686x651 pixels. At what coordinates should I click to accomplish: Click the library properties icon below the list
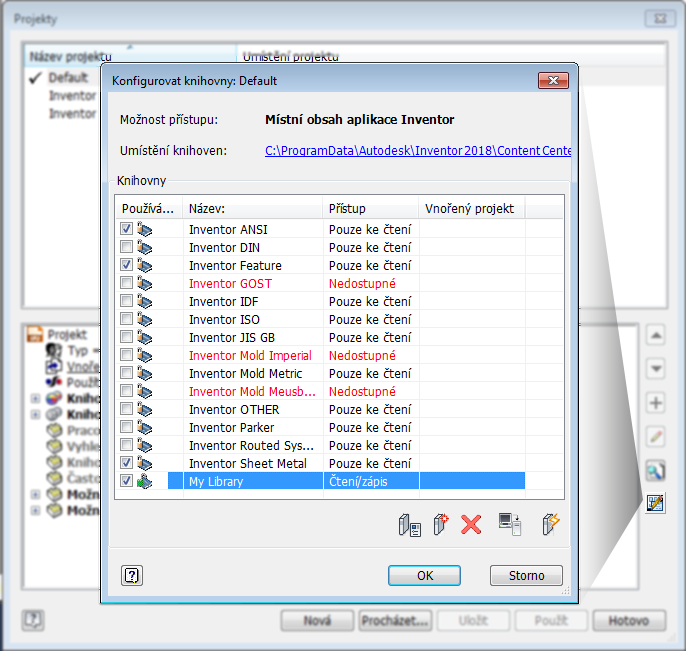coord(410,525)
